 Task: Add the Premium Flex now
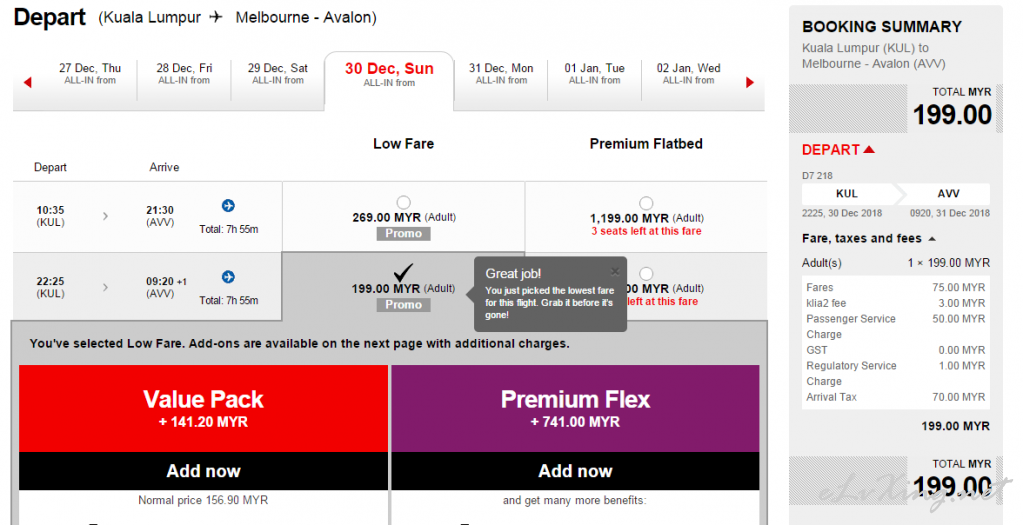[575, 471]
